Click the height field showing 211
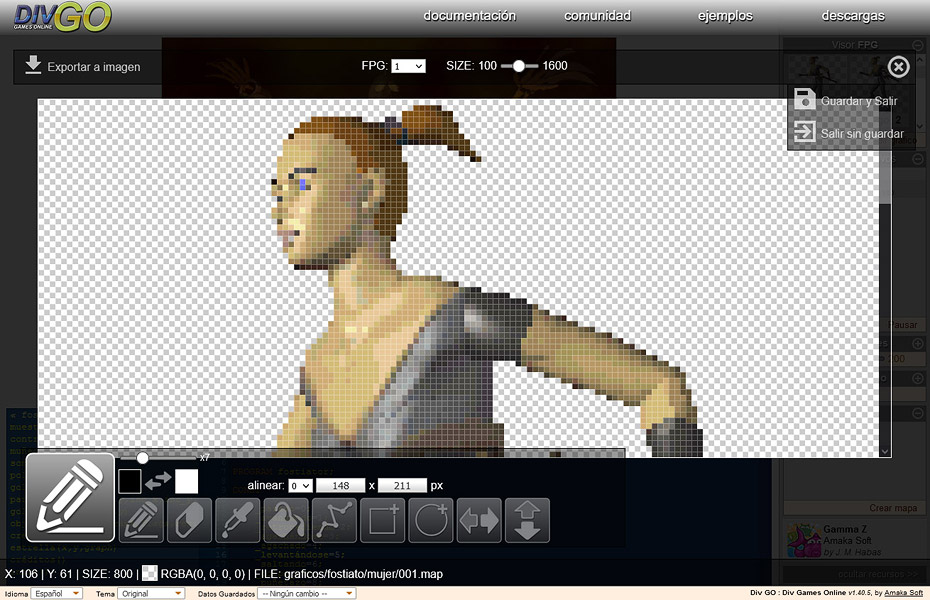The width and height of the screenshot is (930, 600). pyautogui.click(x=402, y=486)
